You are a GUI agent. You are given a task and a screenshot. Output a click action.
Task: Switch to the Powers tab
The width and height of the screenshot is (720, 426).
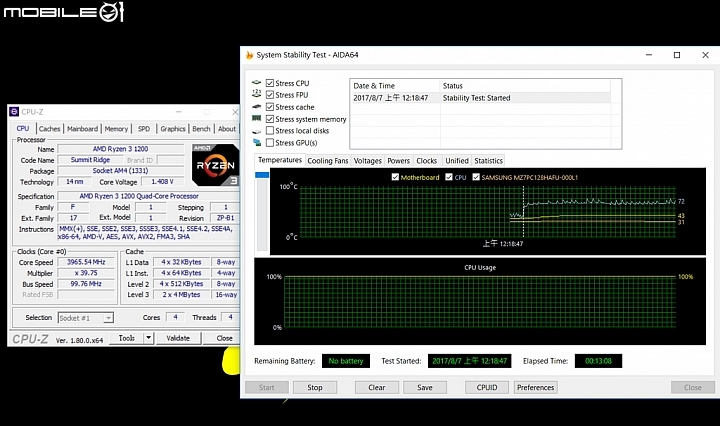399,161
